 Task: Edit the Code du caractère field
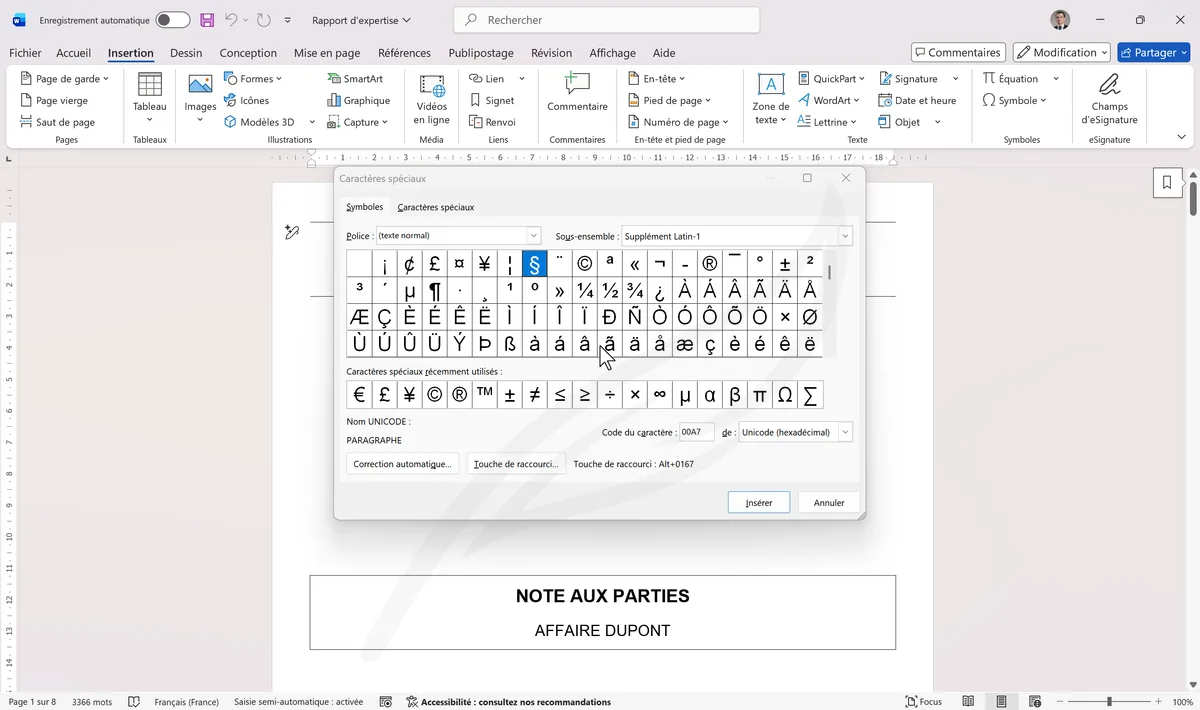pyautogui.click(x=696, y=431)
